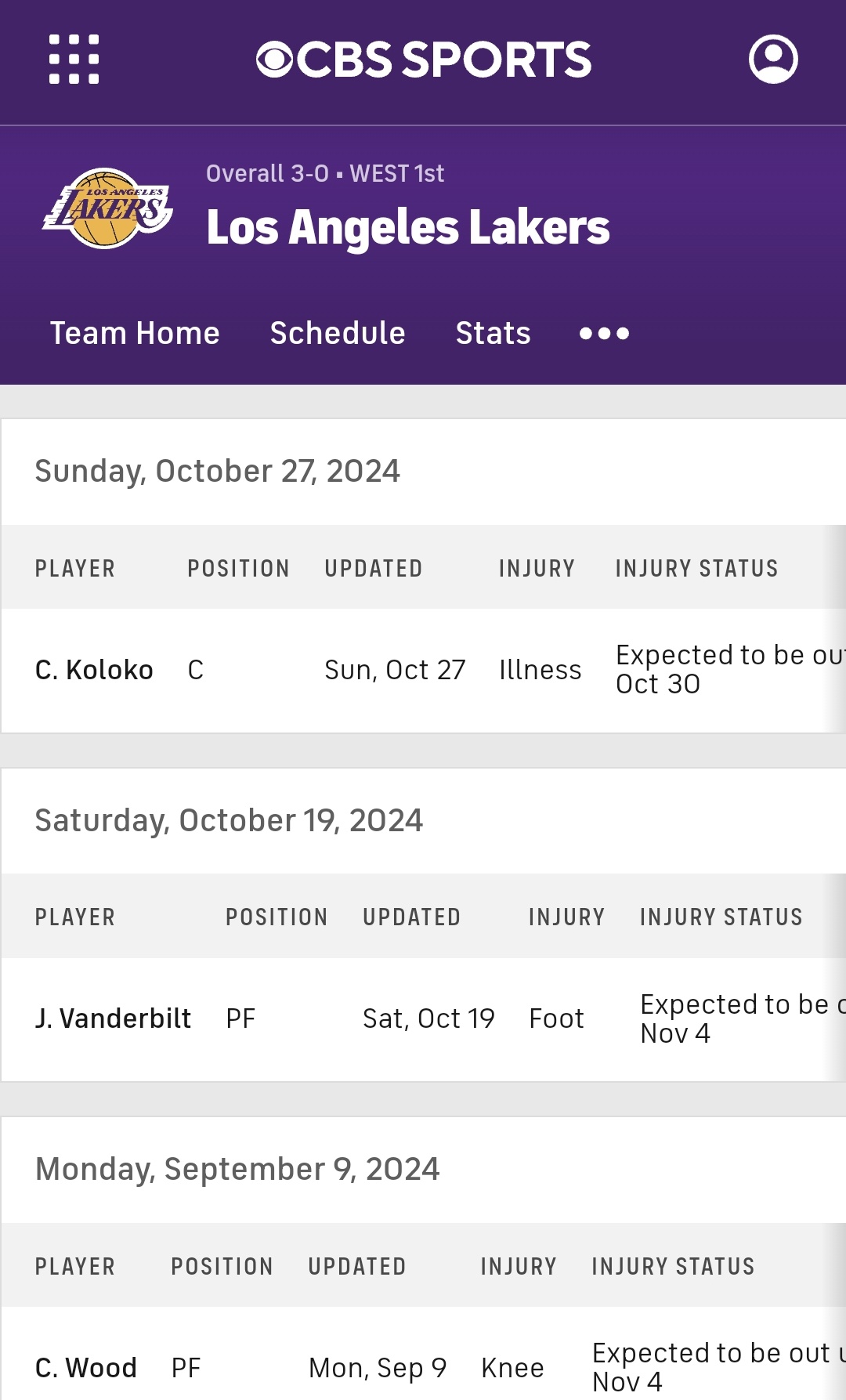Click the Saturday, October 19, 2024 header
The image size is (846, 1400).
tap(229, 821)
